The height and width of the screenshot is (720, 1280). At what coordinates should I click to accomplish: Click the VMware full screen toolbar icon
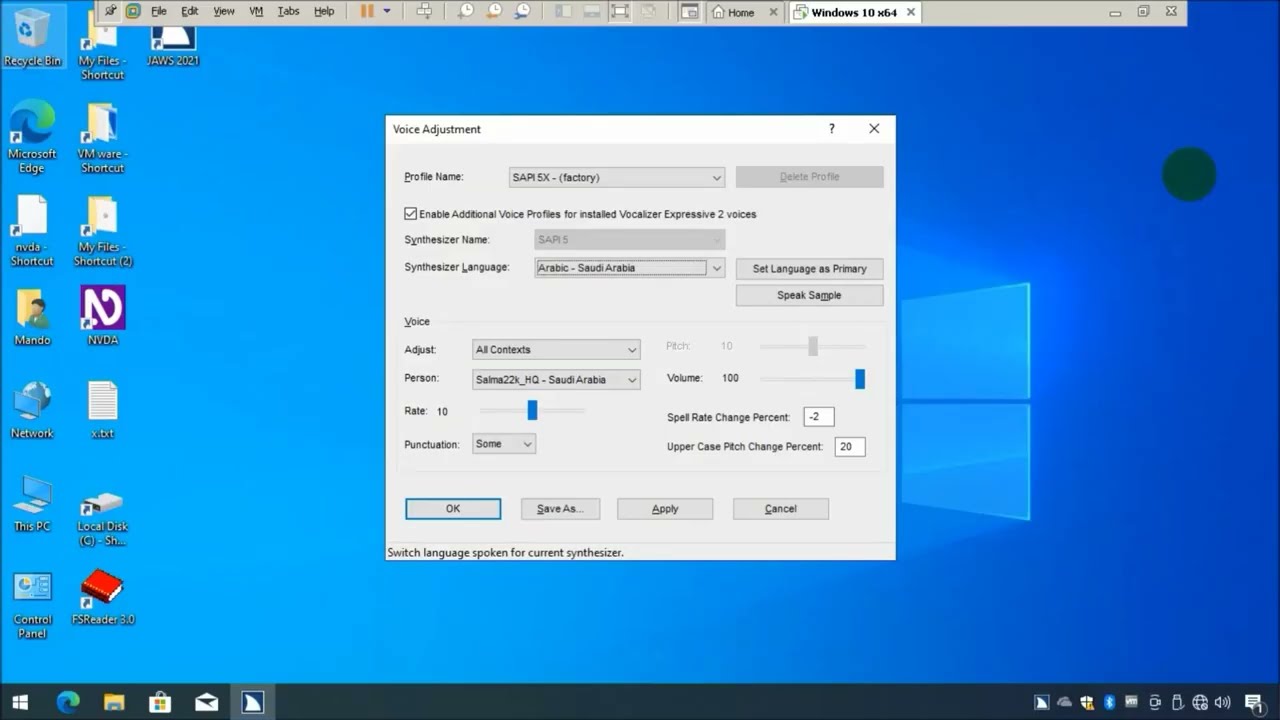(x=620, y=12)
